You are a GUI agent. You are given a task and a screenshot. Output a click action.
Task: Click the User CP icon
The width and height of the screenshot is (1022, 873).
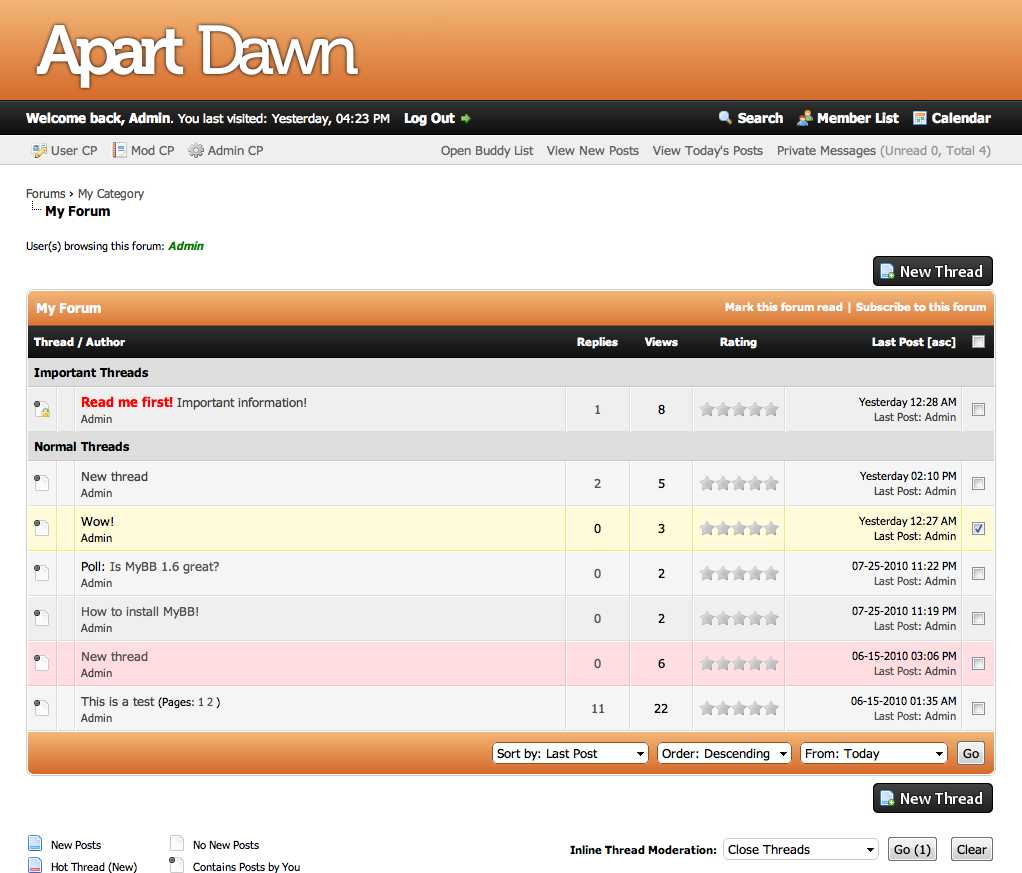40,151
